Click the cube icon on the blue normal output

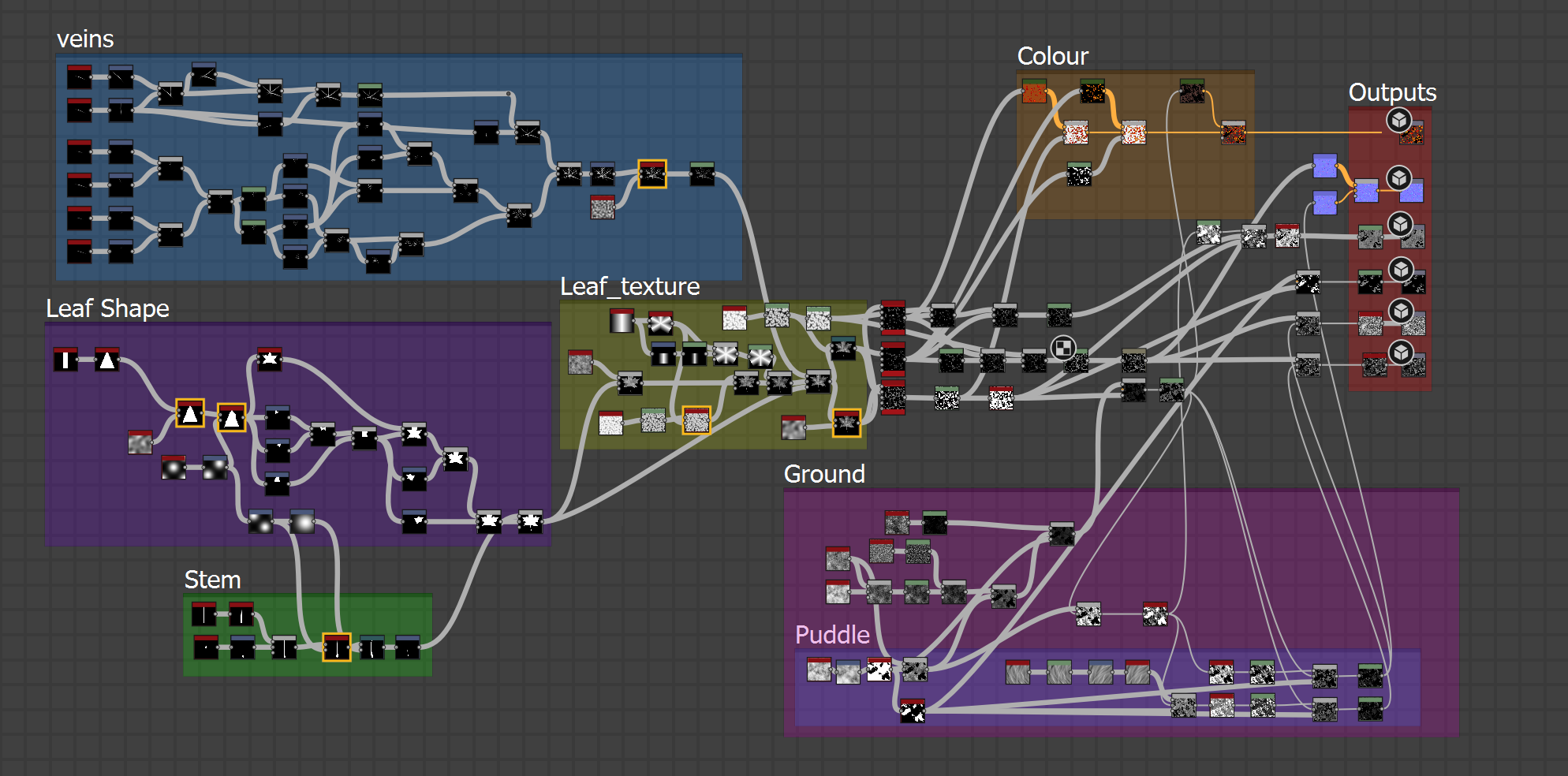click(x=1398, y=178)
